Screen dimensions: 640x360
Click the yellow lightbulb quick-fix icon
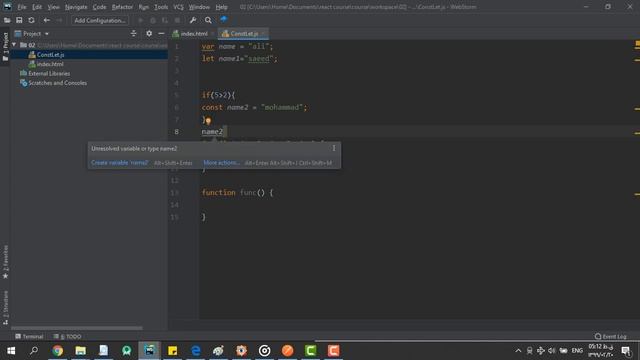[x=208, y=121]
